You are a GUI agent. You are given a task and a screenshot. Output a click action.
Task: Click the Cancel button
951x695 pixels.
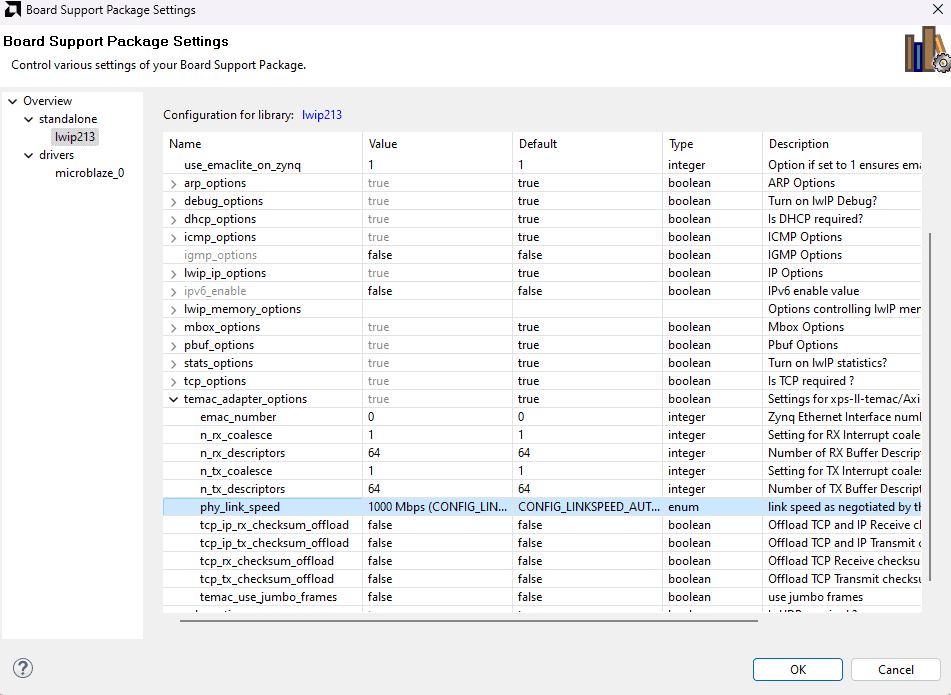click(x=895, y=669)
